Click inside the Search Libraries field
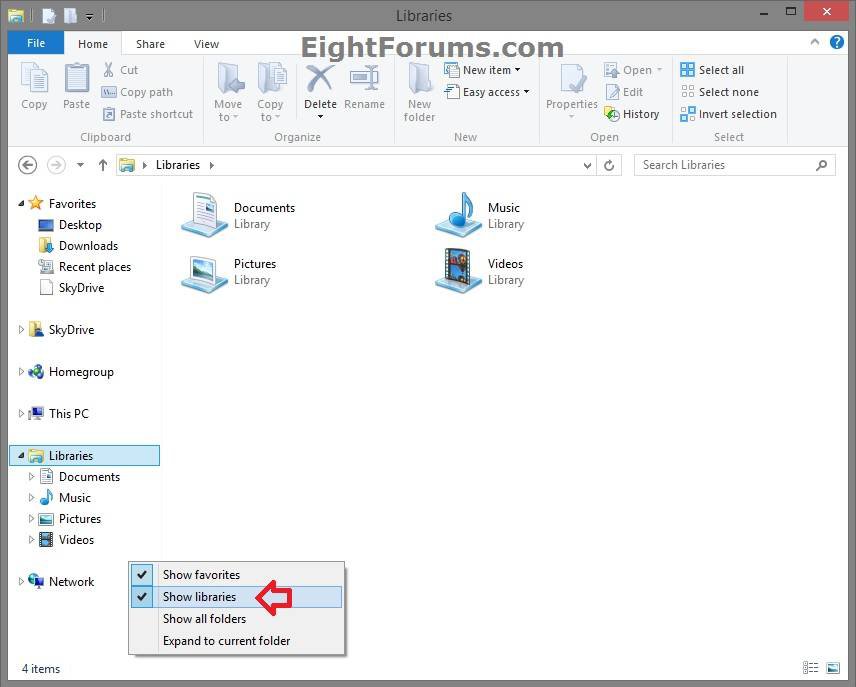This screenshot has width=856, height=687. pos(730,165)
